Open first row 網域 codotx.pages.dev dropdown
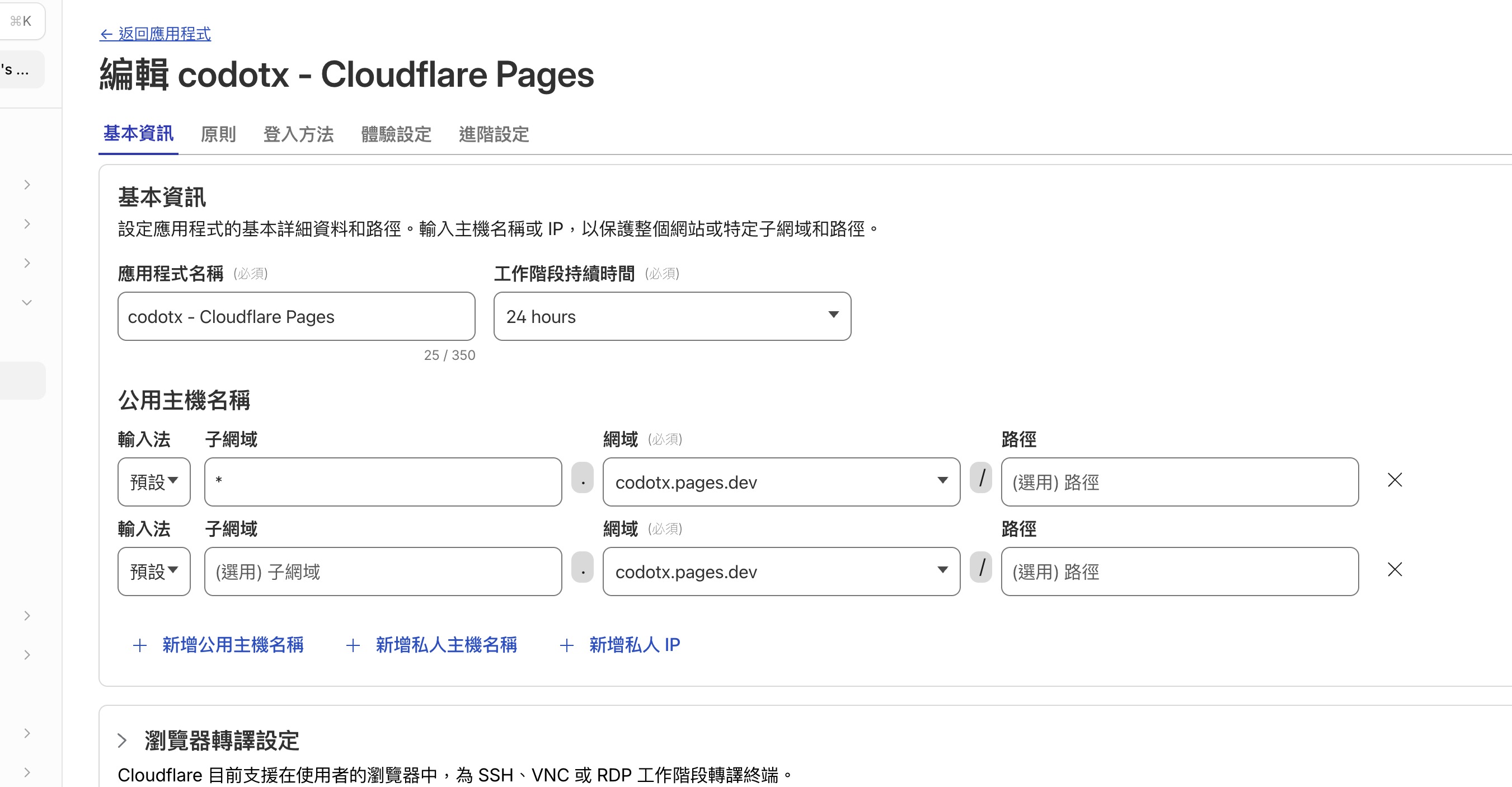This screenshot has width=1512, height=787. [781, 482]
